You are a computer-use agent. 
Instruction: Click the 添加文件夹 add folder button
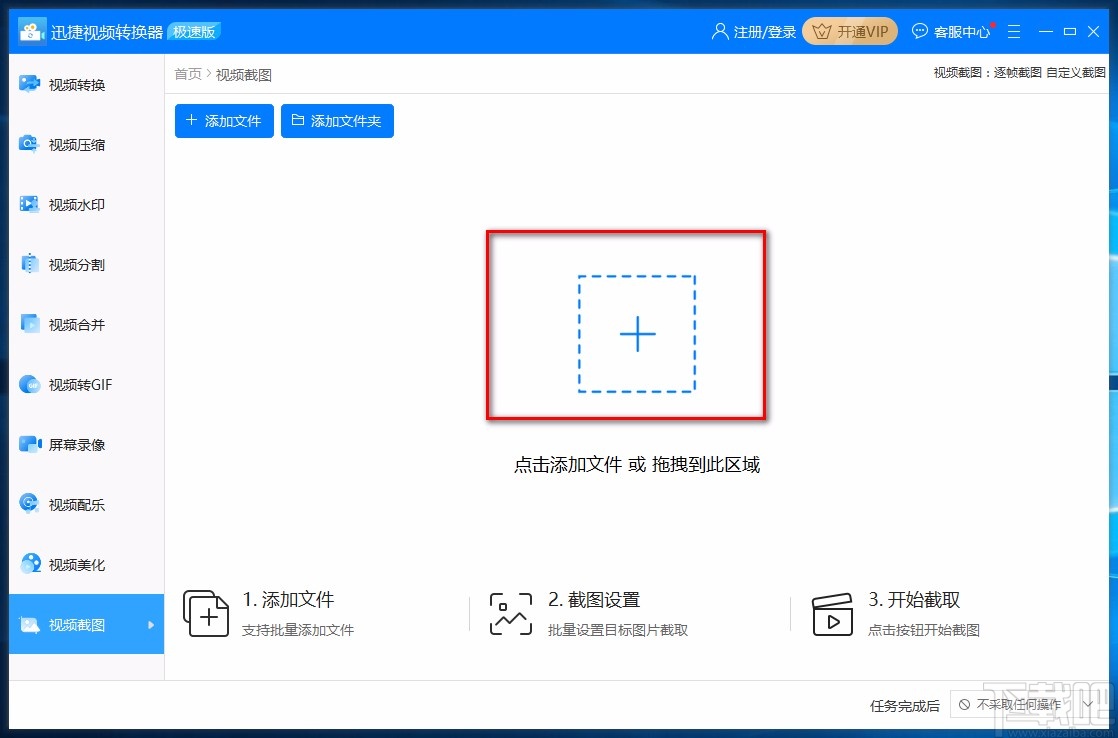coord(337,121)
